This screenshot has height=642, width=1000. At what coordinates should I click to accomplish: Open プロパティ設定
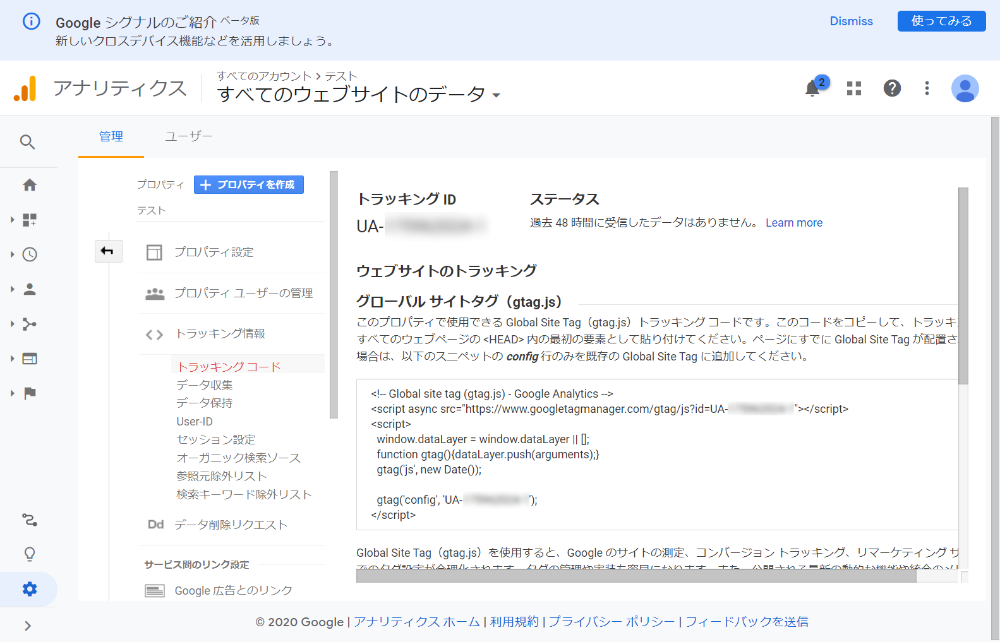tap(214, 252)
